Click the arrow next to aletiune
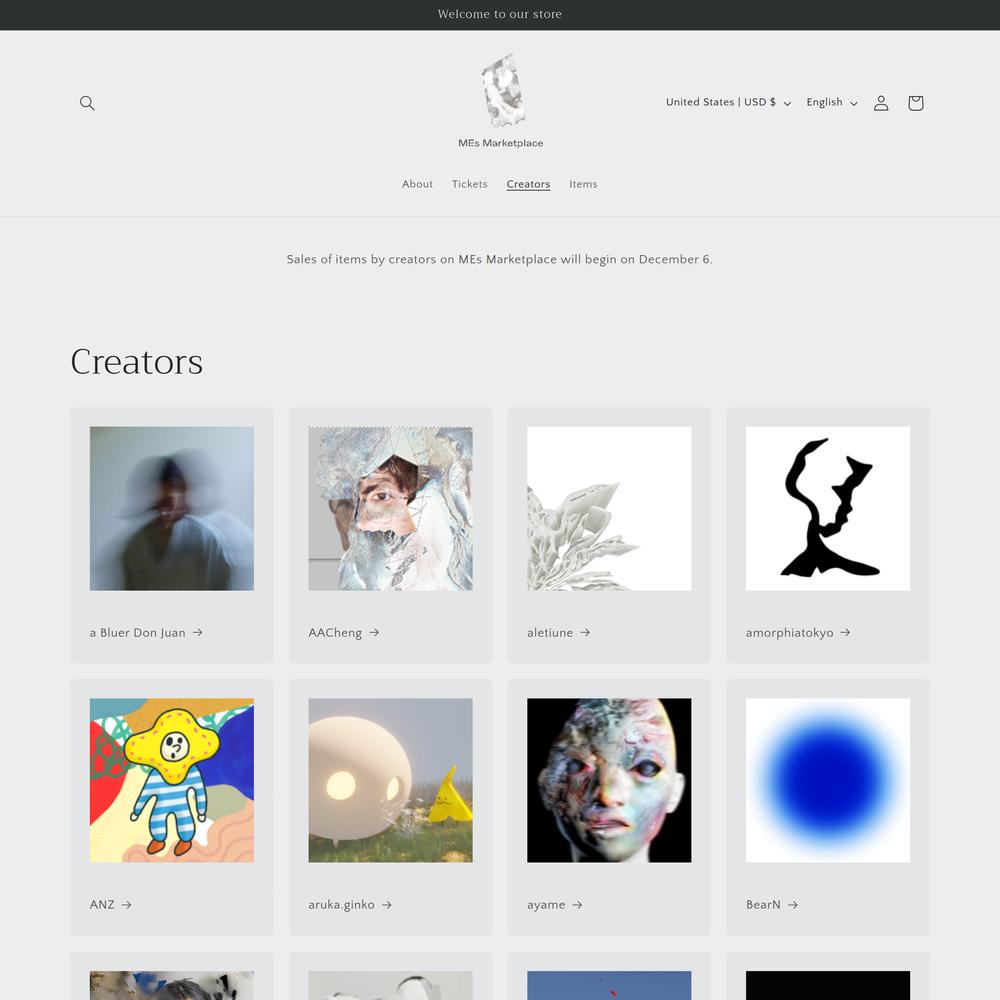The height and width of the screenshot is (1000, 1000). tap(585, 632)
